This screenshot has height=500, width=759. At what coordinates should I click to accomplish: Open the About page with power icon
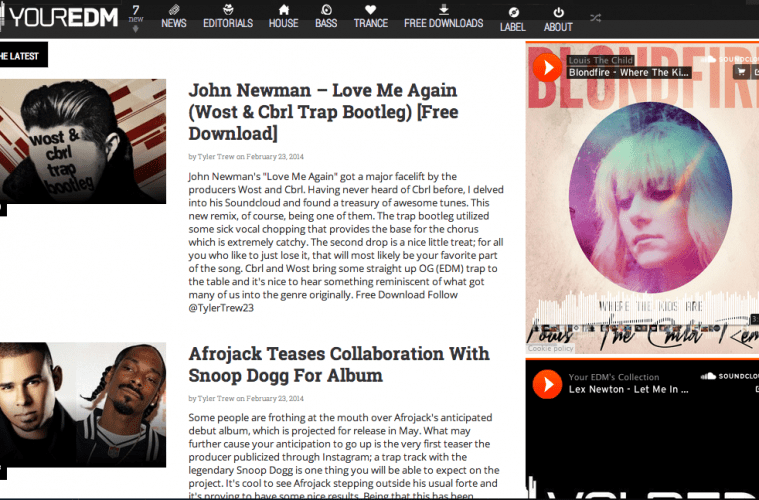coord(558,19)
